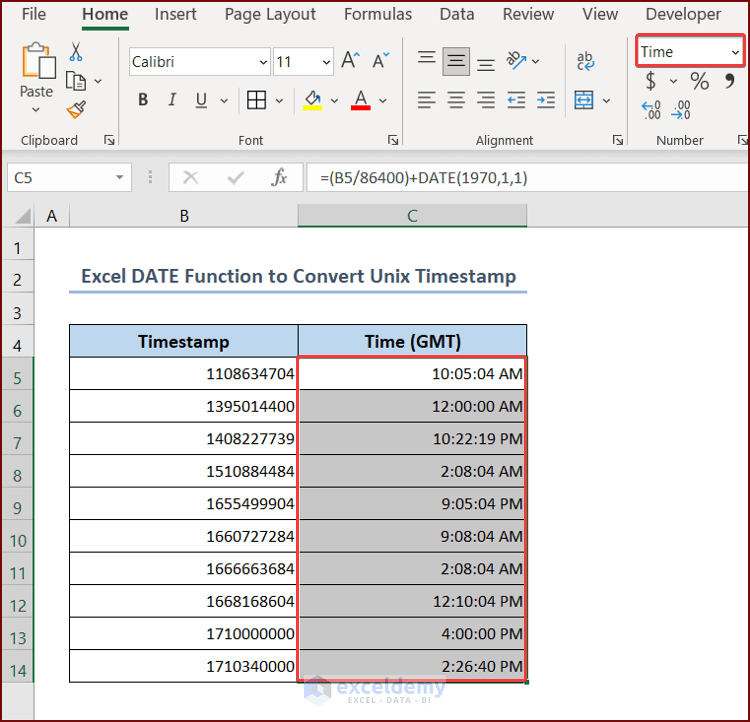Open the font color dropdown arrow
This screenshot has height=722, width=750.
(x=383, y=101)
